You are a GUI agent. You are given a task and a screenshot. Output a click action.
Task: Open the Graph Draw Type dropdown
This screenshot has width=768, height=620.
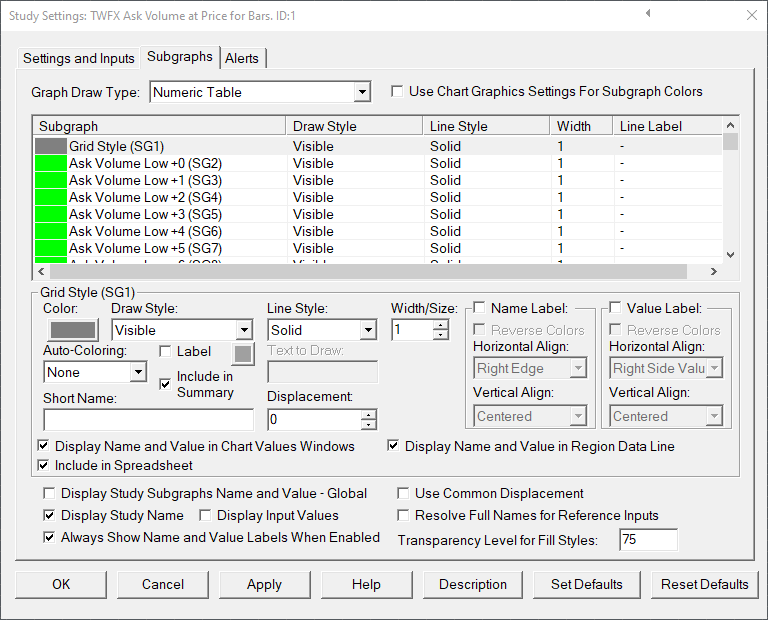click(362, 93)
